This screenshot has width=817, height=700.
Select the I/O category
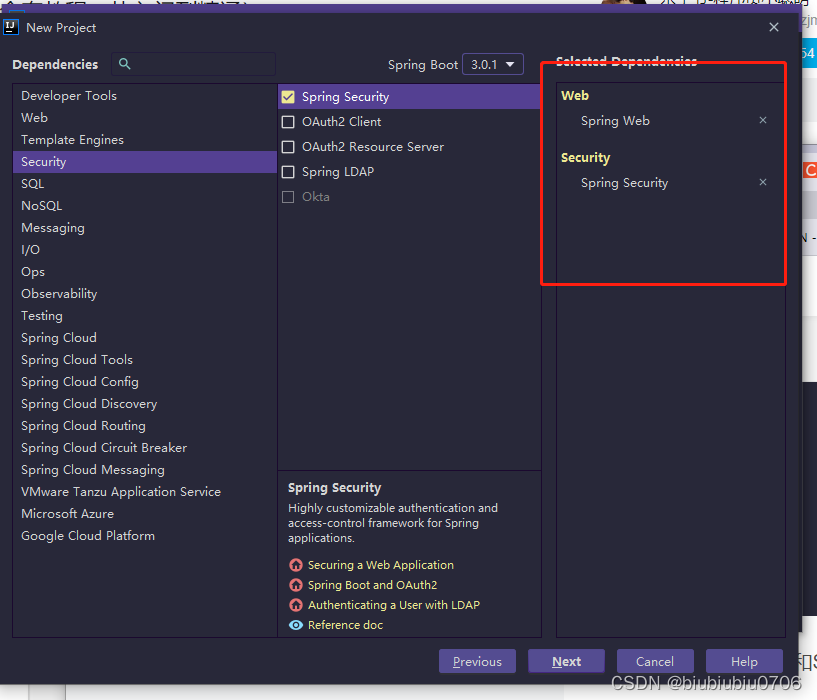pos(145,250)
